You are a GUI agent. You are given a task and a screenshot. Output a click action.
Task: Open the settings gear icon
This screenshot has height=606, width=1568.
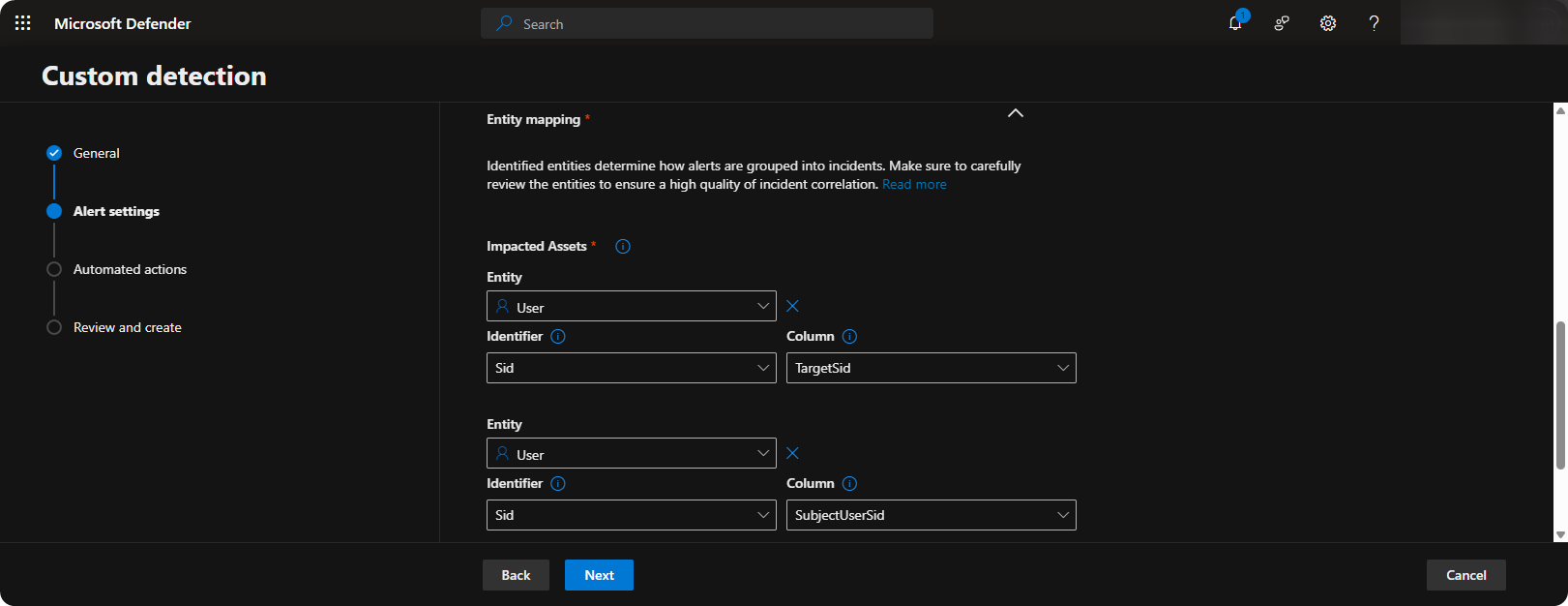click(1328, 23)
